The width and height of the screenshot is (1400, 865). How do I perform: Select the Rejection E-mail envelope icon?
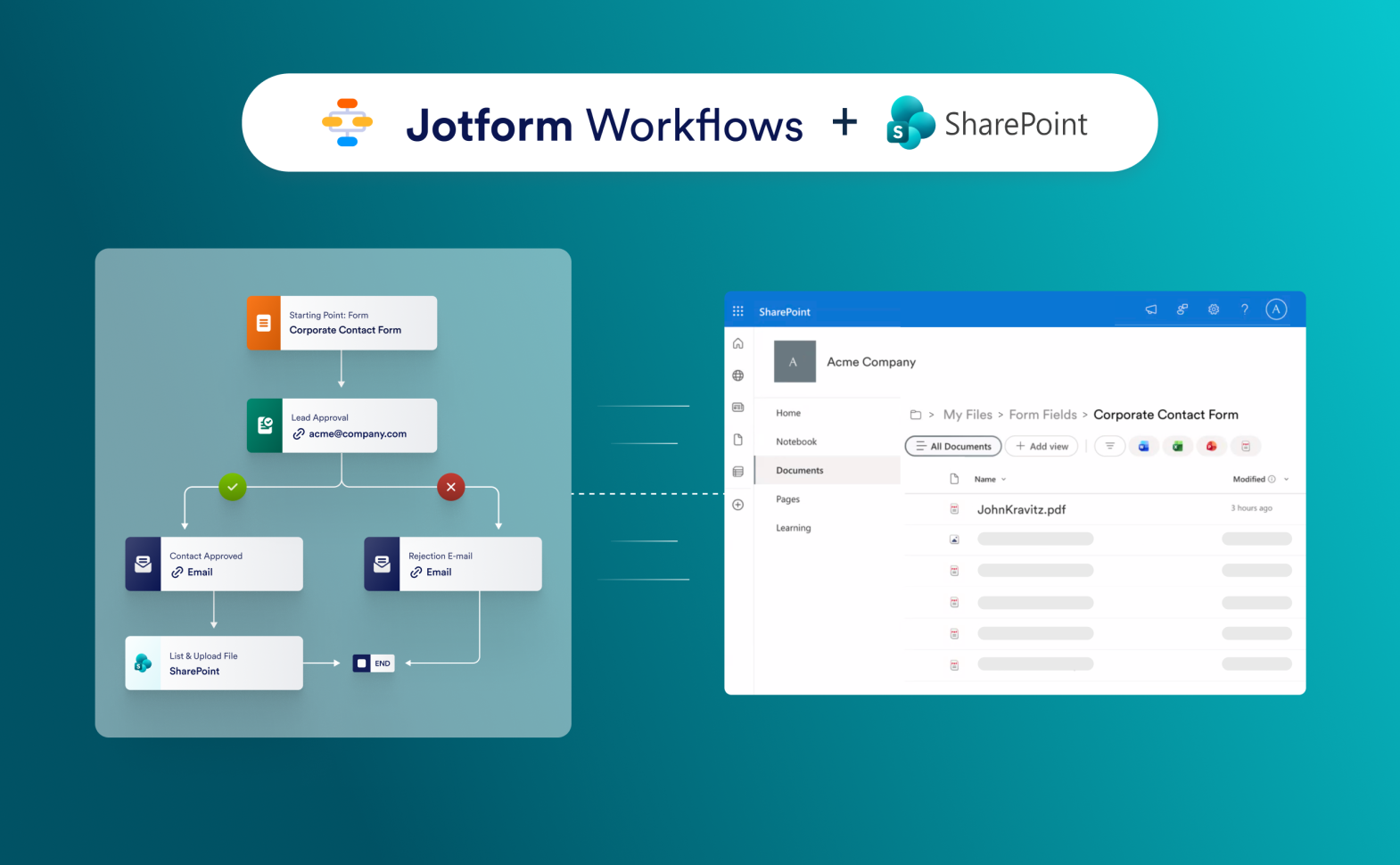(382, 564)
